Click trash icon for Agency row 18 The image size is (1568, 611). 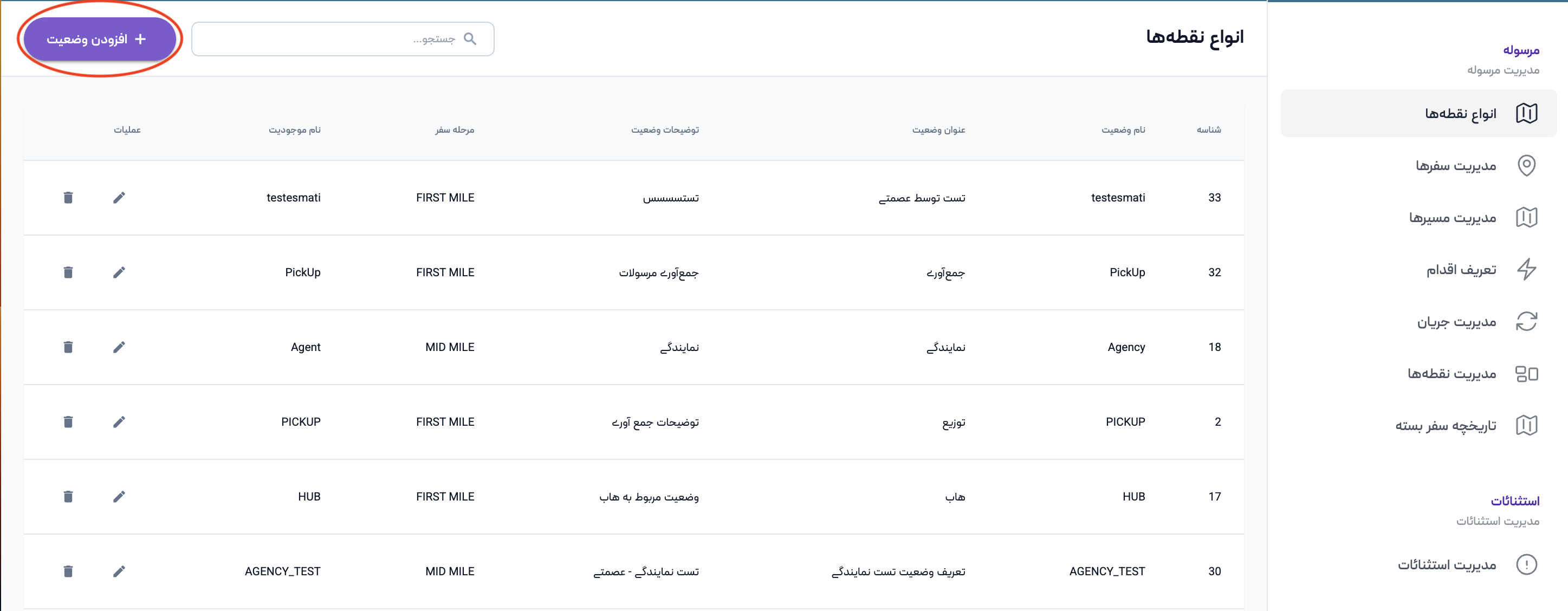coord(68,347)
